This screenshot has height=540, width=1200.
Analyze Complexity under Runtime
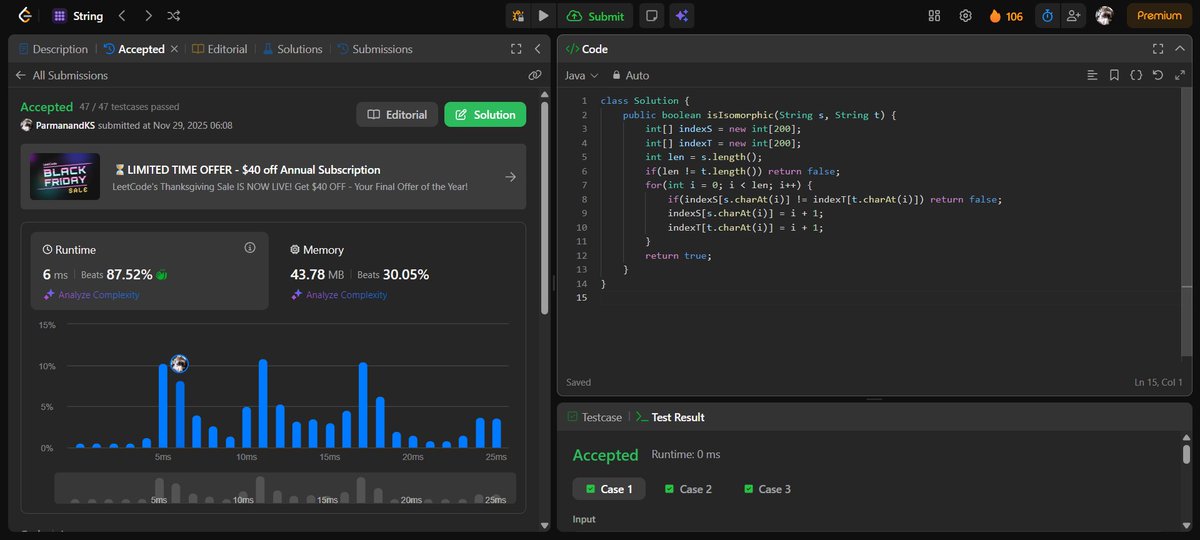tap(91, 295)
